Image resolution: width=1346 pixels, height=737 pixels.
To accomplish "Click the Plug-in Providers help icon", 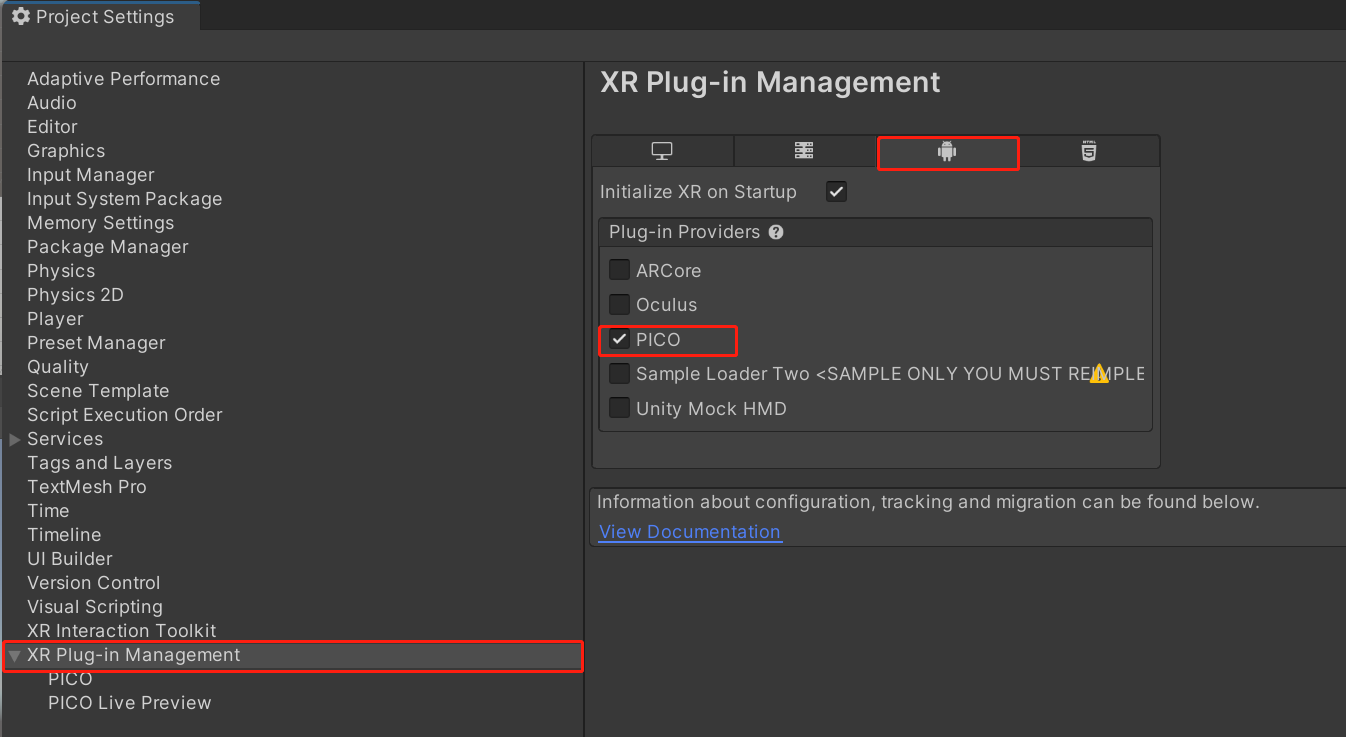I will pos(776,232).
